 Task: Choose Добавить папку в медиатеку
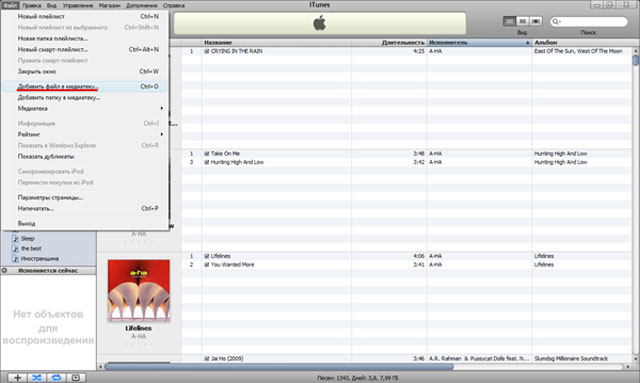coord(85,98)
